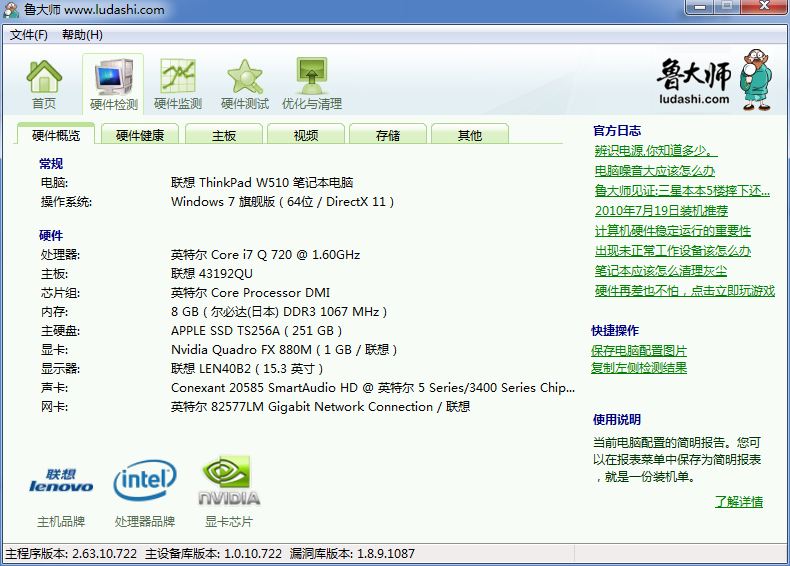
Task: Switch to the 主板 tab
Action: [x=224, y=135]
